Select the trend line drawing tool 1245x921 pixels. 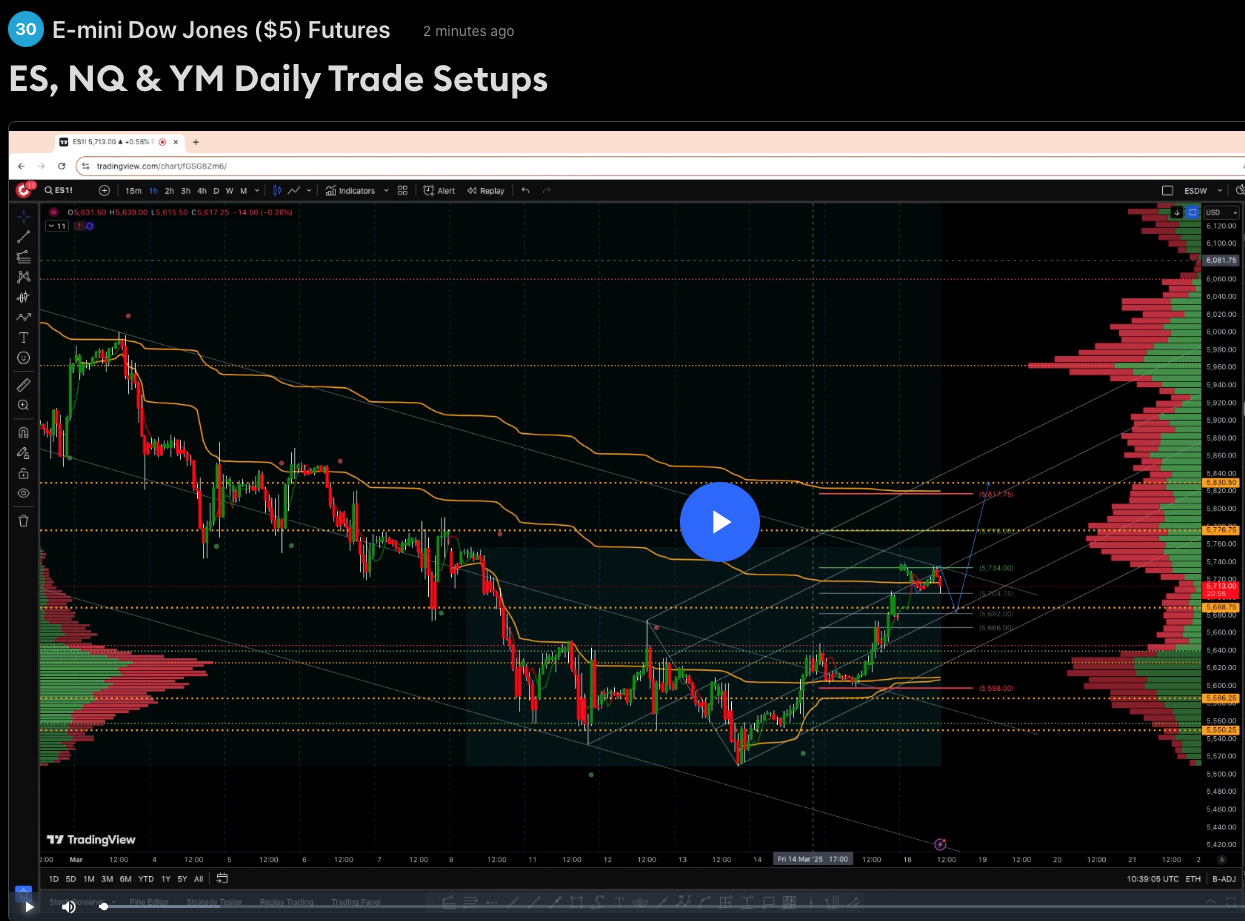pyautogui.click(x=24, y=236)
